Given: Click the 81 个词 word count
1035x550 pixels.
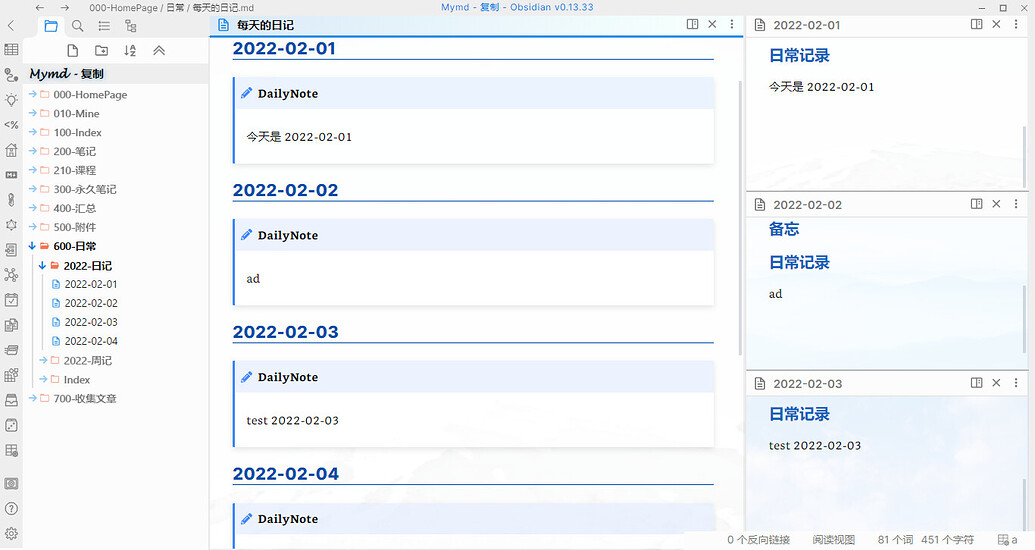Looking at the screenshot, I should [x=895, y=539].
